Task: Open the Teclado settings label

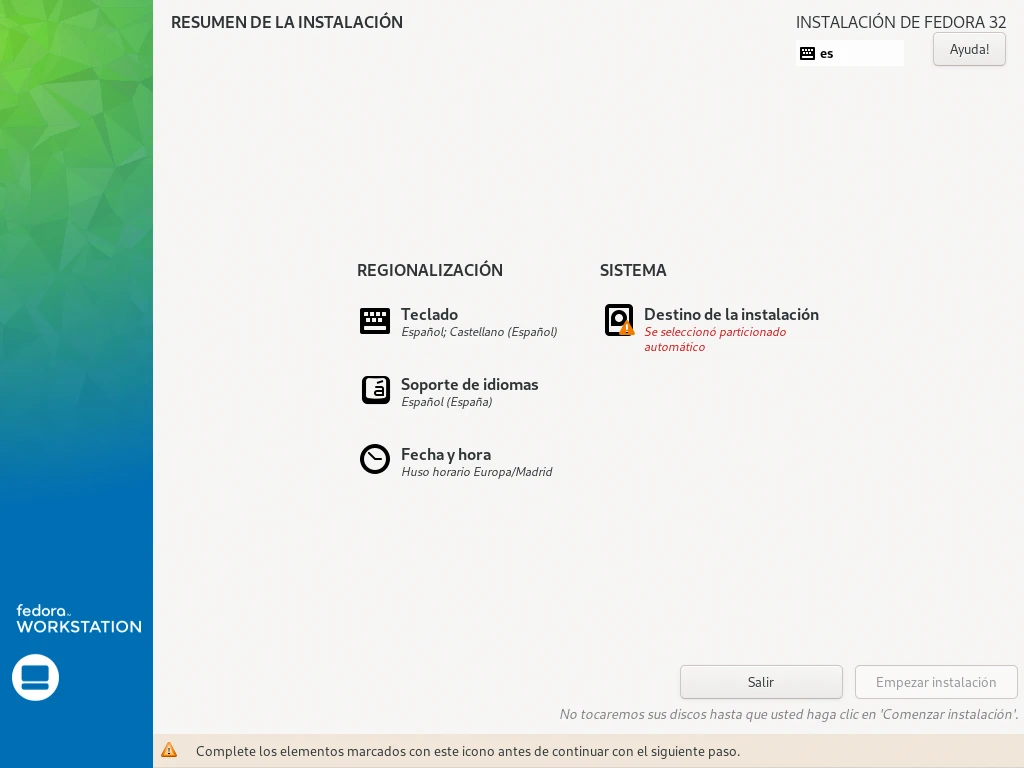Action: [x=429, y=314]
